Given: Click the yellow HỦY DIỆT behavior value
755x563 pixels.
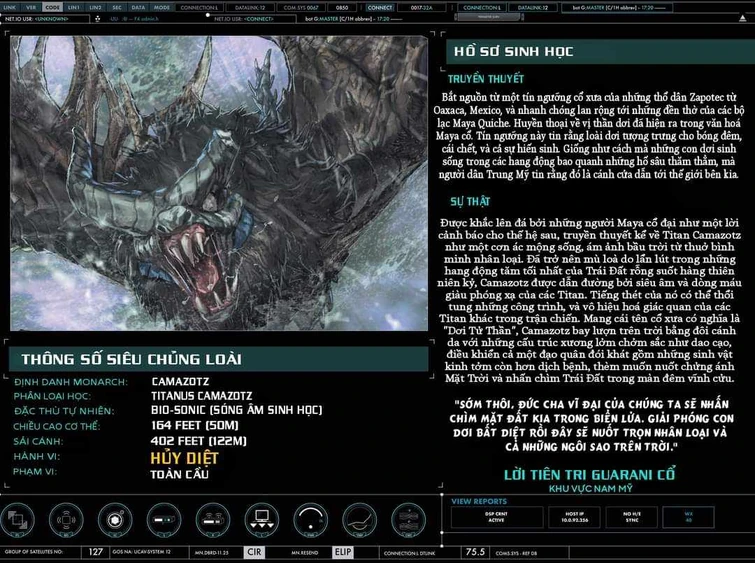Looking at the screenshot, I should (184, 458).
